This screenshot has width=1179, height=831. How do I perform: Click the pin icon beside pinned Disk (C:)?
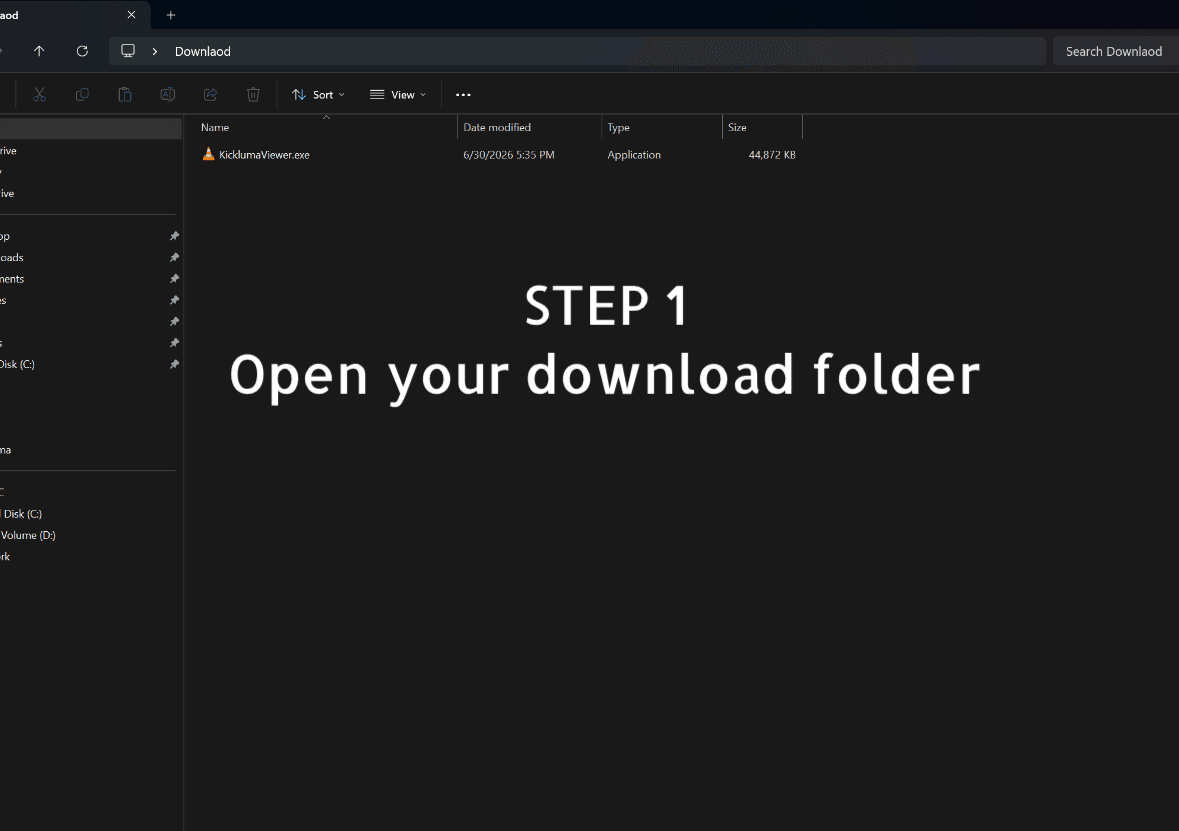(x=174, y=364)
